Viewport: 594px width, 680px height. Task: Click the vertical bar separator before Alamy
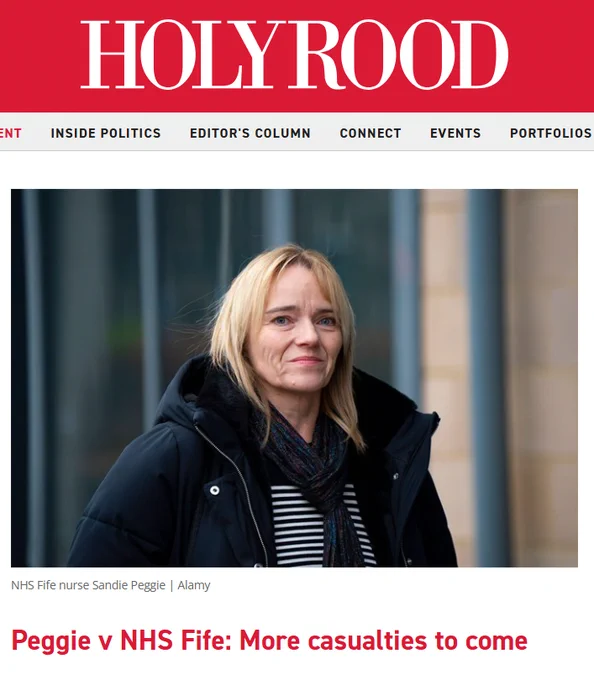pyautogui.click(x=172, y=585)
